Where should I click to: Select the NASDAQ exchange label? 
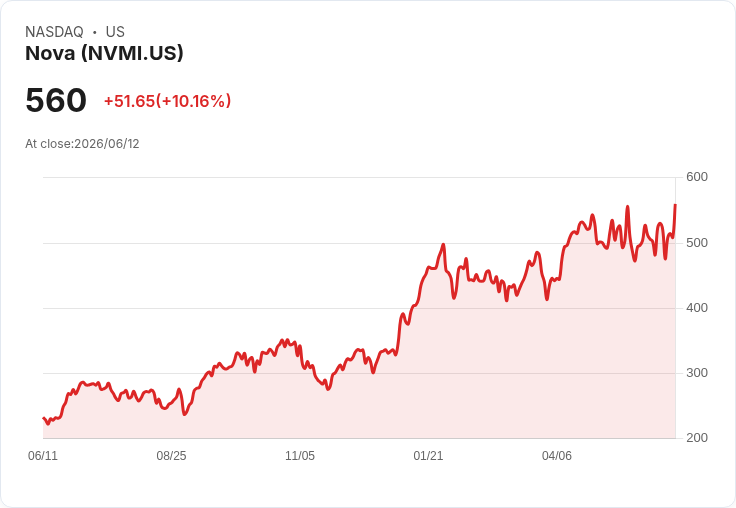(54, 31)
